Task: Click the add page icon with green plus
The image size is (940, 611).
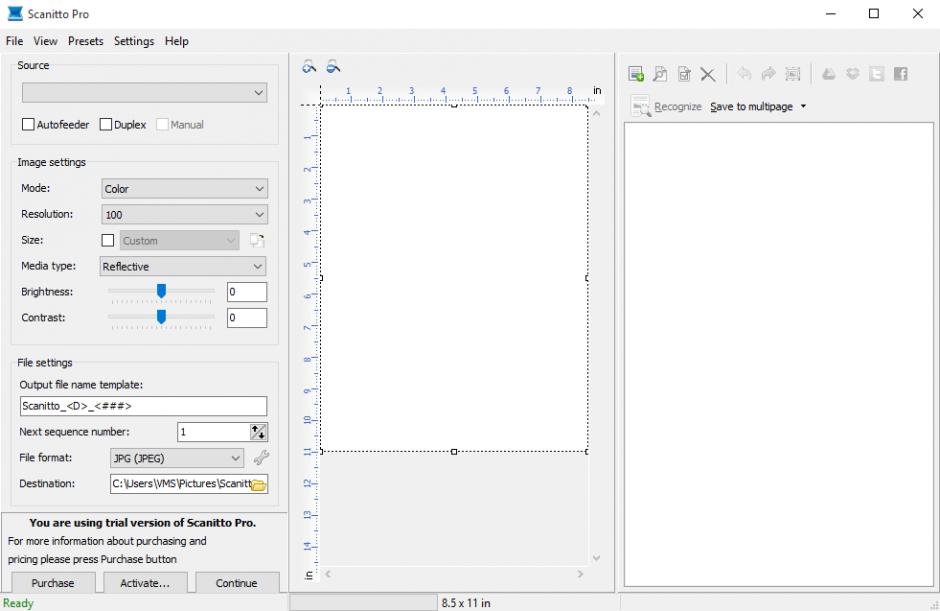Action: (x=636, y=74)
